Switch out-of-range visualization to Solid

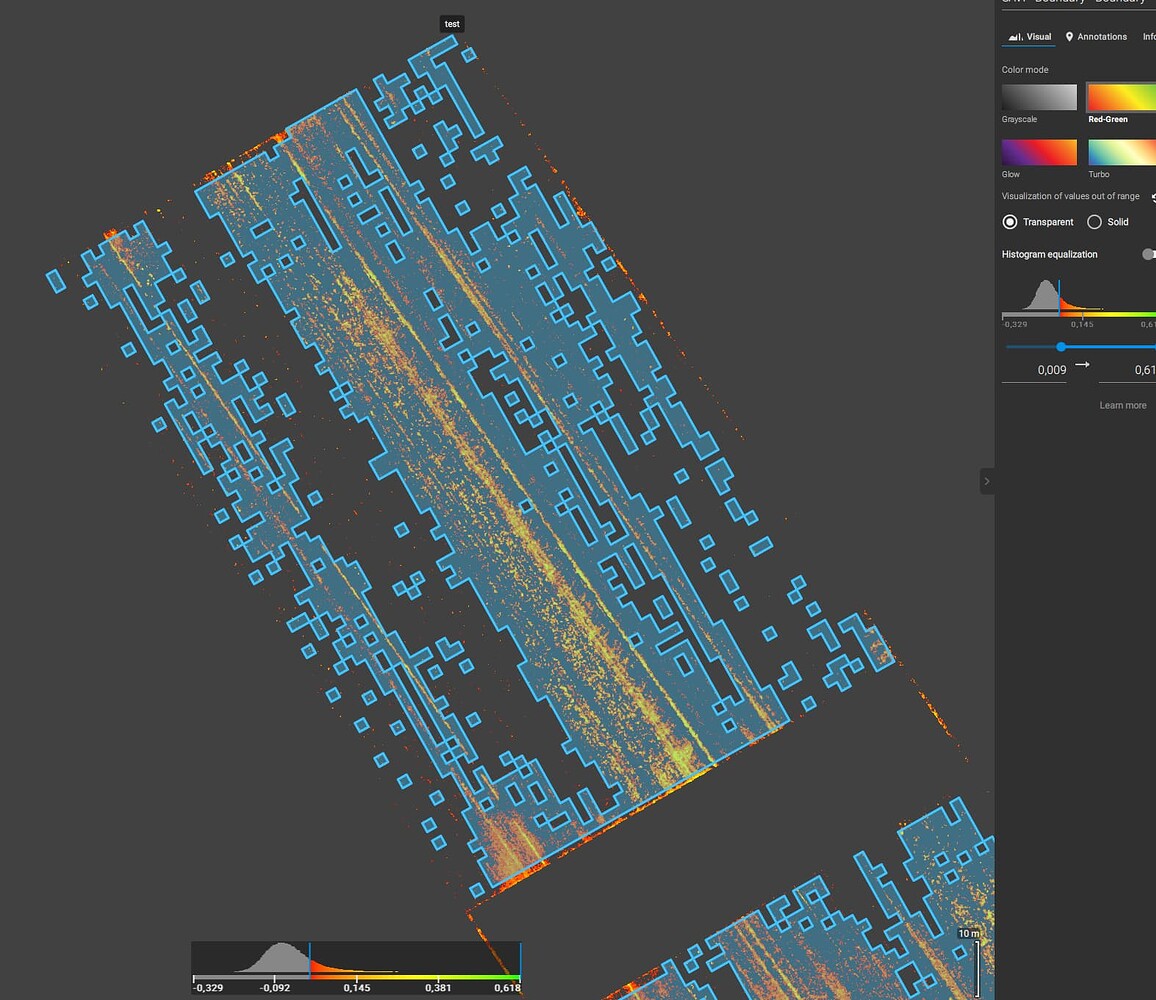[1094, 222]
